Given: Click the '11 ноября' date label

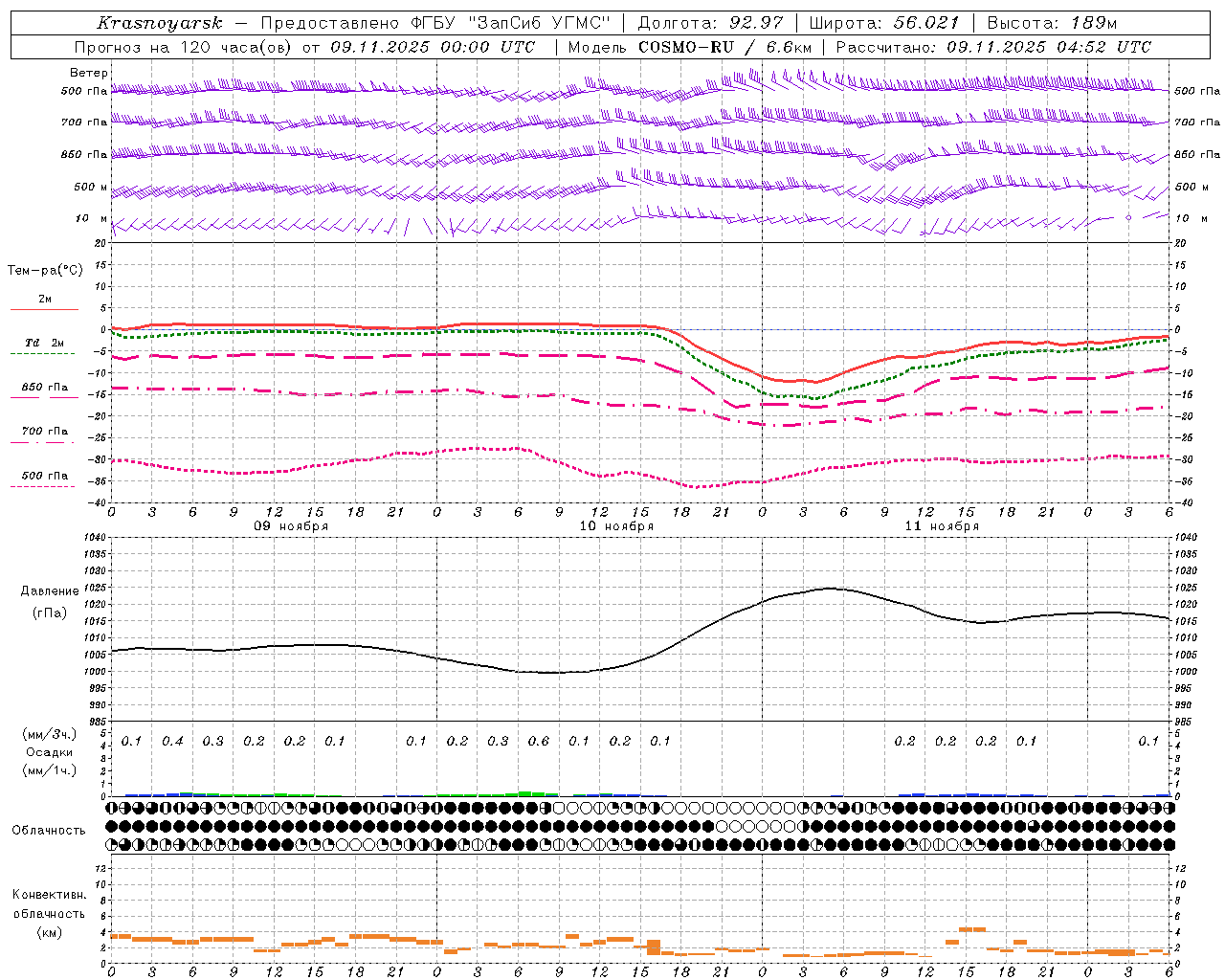Looking at the screenshot, I should click(942, 526).
